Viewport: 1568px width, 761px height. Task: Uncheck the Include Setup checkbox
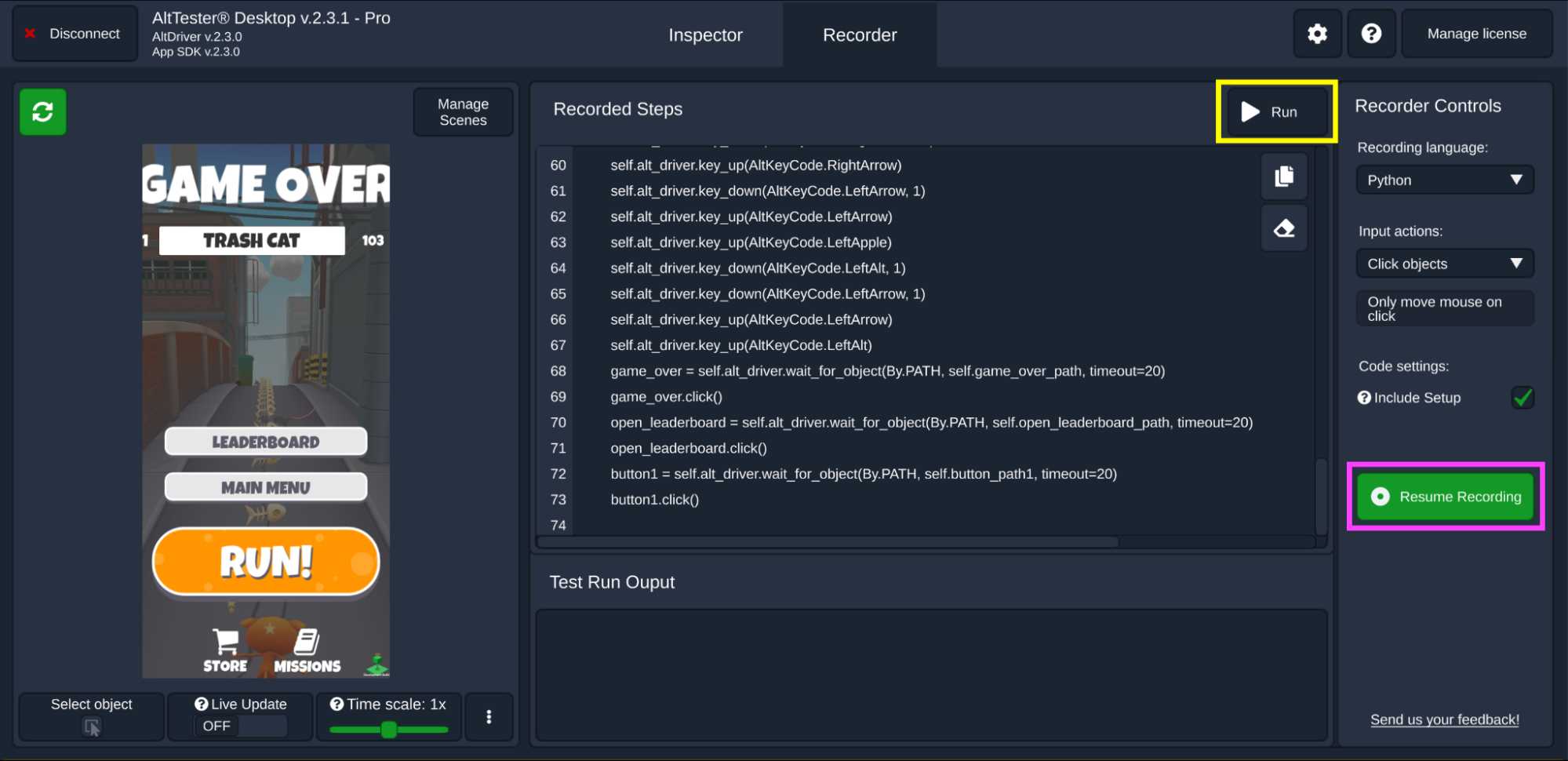(x=1523, y=397)
